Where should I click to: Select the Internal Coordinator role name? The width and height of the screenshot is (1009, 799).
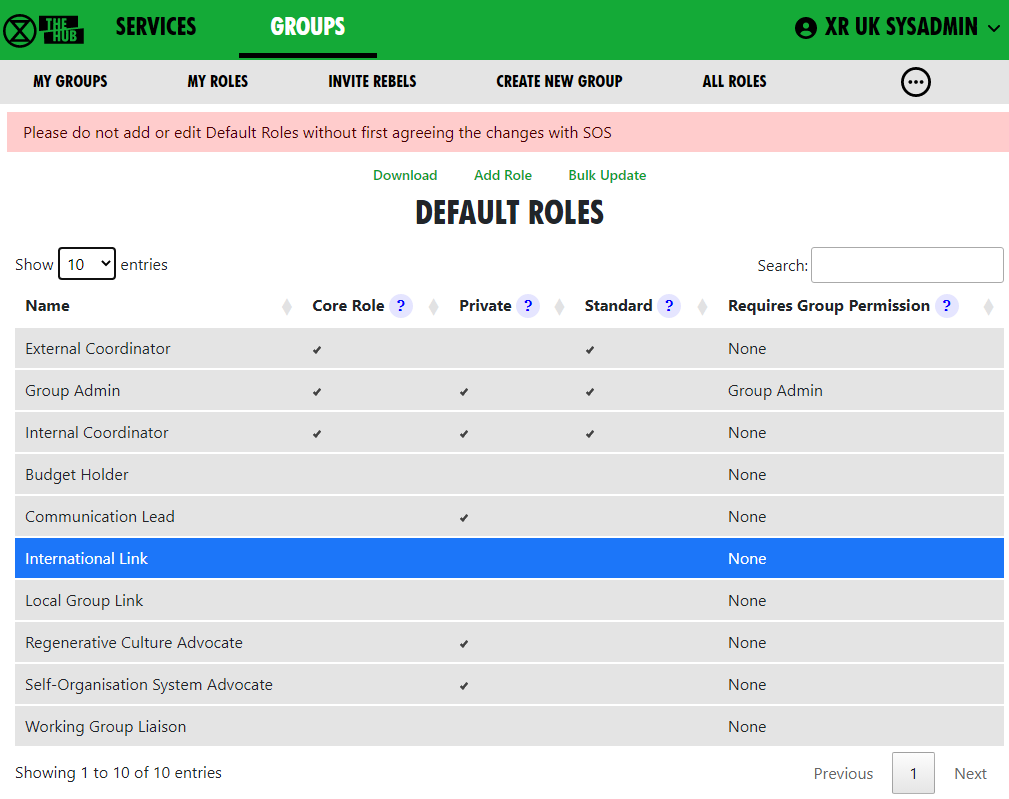tap(97, 432)
